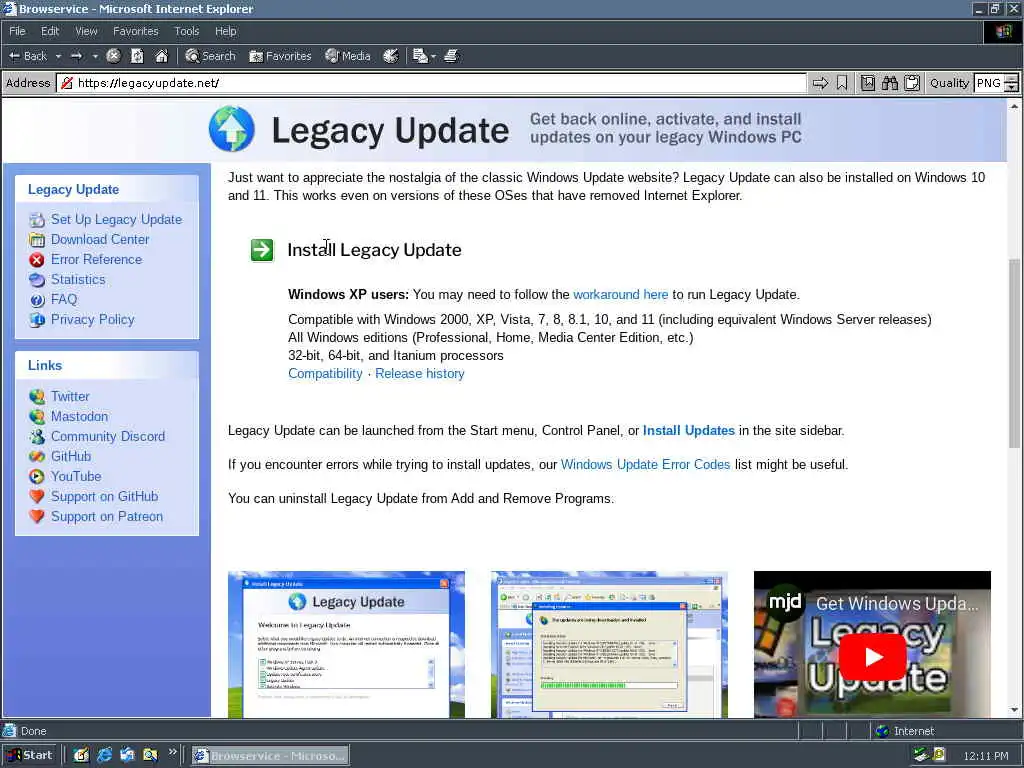Screen dimensions: 1024x768
Task: Open the Release history link
Action: click(419, 374)
